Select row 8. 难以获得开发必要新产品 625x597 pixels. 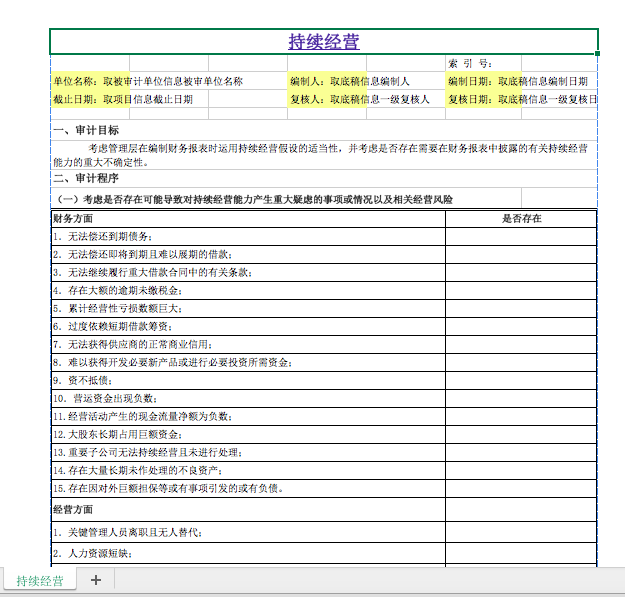248,362
